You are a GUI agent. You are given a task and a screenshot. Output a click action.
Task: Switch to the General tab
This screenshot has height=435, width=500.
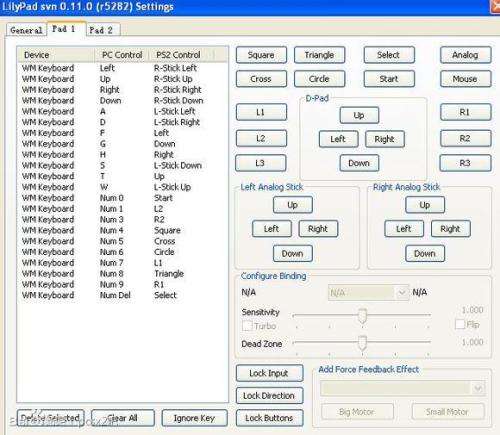coord(26,30)
